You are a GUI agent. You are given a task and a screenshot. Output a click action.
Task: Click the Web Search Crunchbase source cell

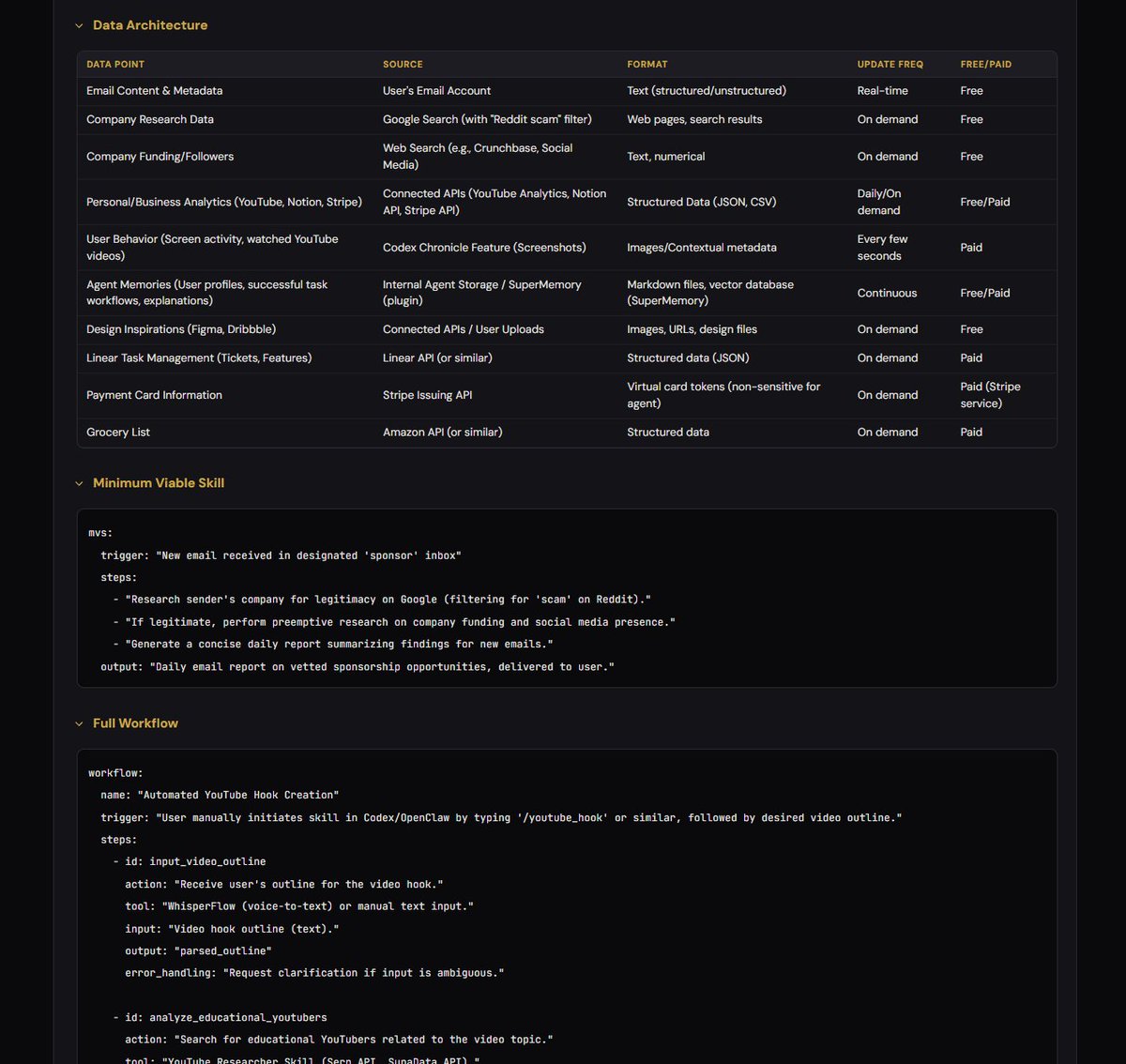click(x=478, y=157)
